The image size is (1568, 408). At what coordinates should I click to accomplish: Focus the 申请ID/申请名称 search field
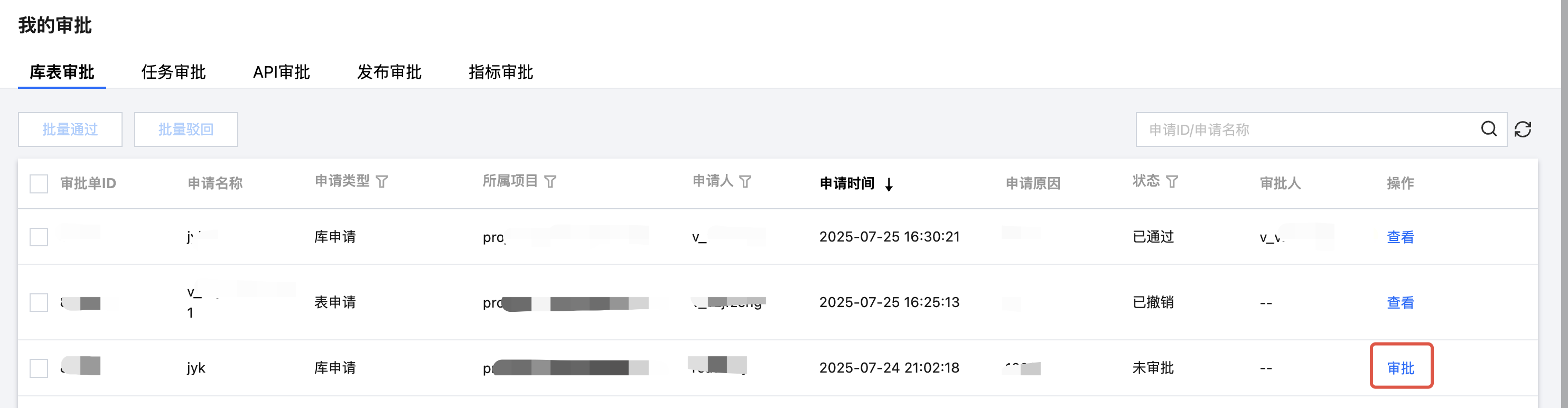(x=1309, y=129)
